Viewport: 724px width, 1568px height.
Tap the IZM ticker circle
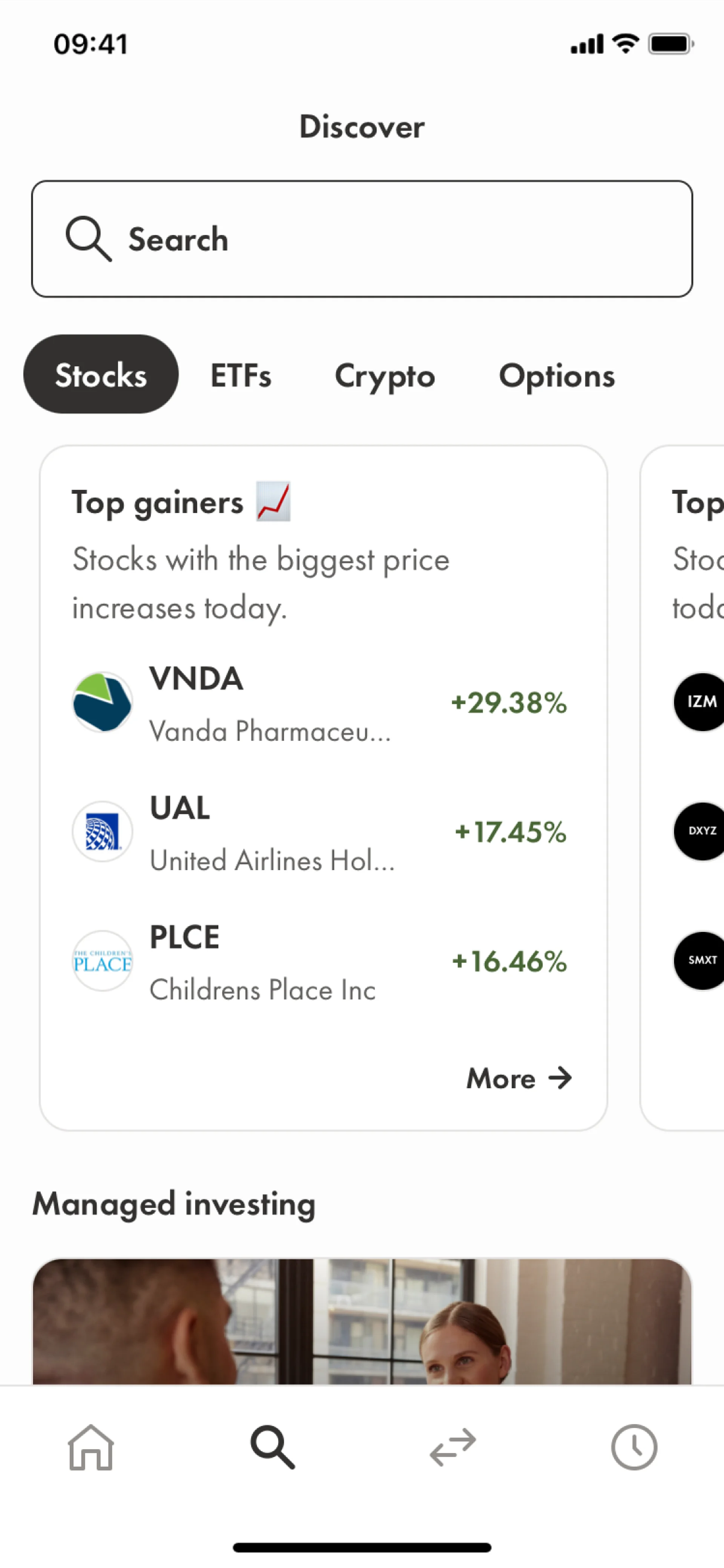(700, 702)
